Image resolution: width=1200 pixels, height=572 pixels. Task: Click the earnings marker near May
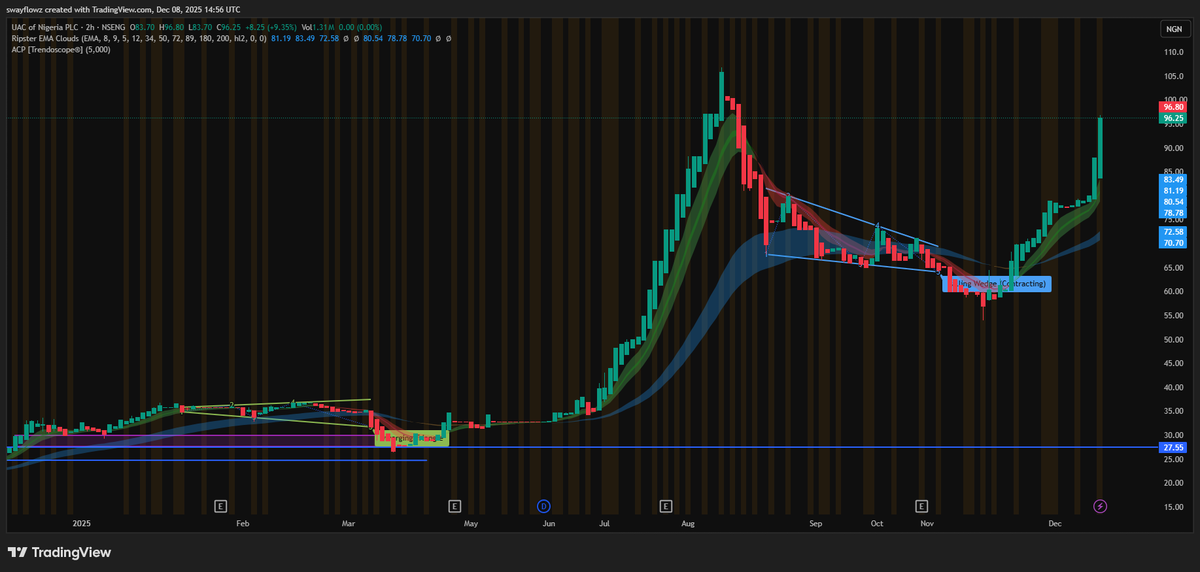point(454,506)
